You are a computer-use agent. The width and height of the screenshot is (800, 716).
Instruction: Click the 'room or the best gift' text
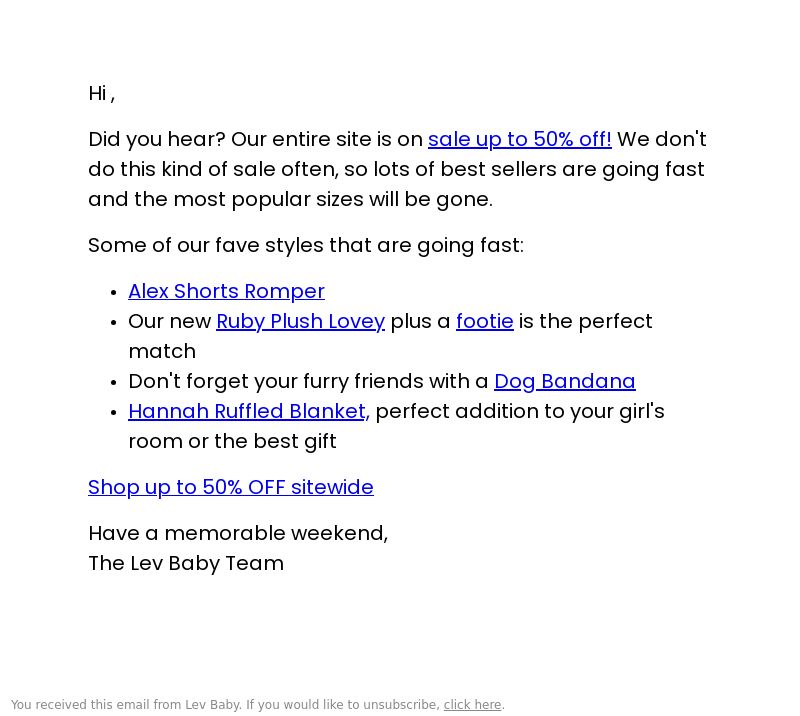point(232,441)
